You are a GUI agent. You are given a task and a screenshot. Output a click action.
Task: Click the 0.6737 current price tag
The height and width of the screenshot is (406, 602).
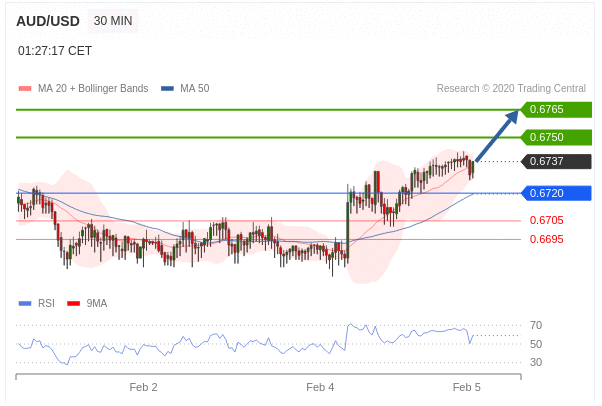coord(556,161)
